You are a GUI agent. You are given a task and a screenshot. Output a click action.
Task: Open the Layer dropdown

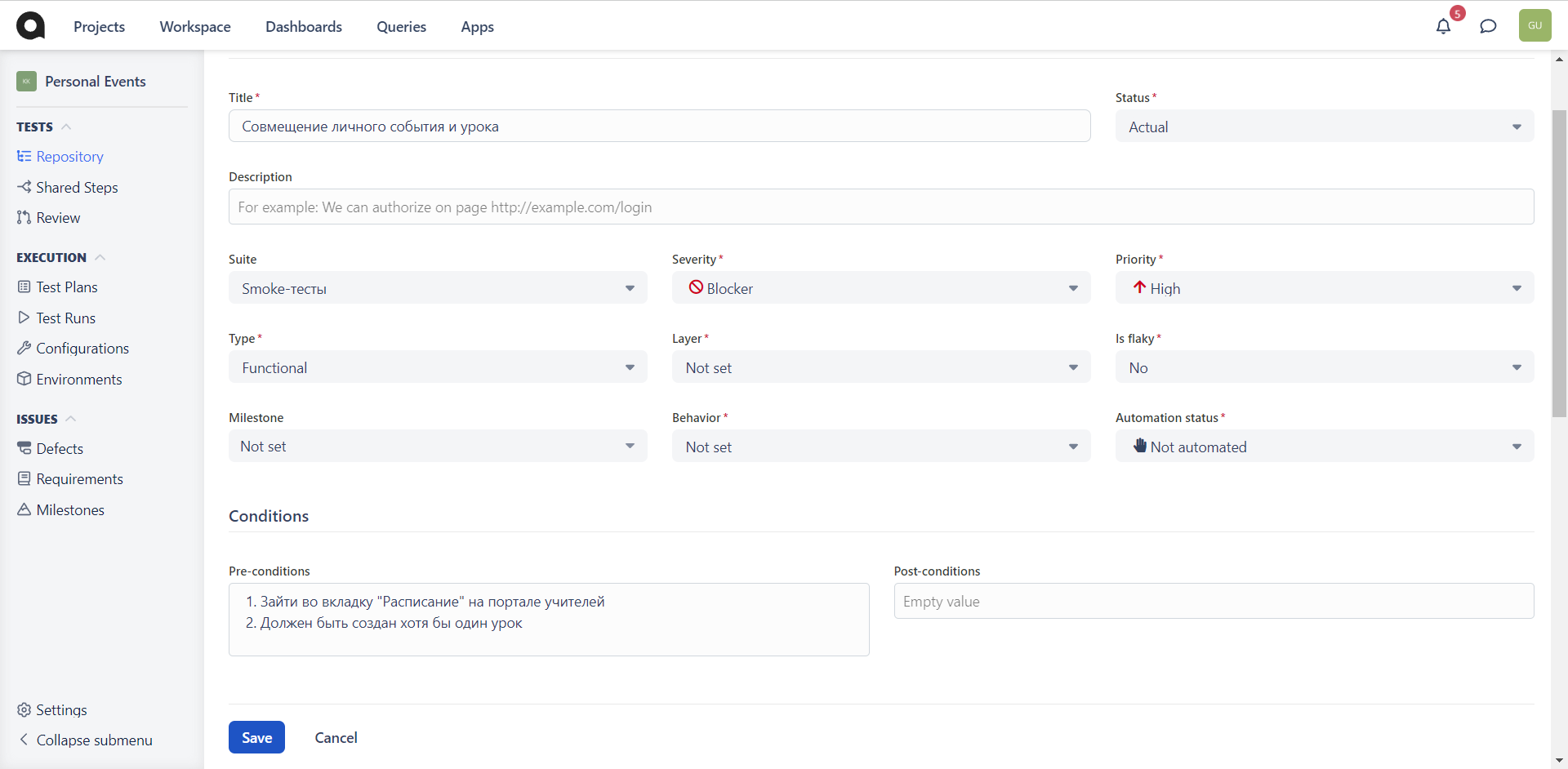[x=881, y=367]
